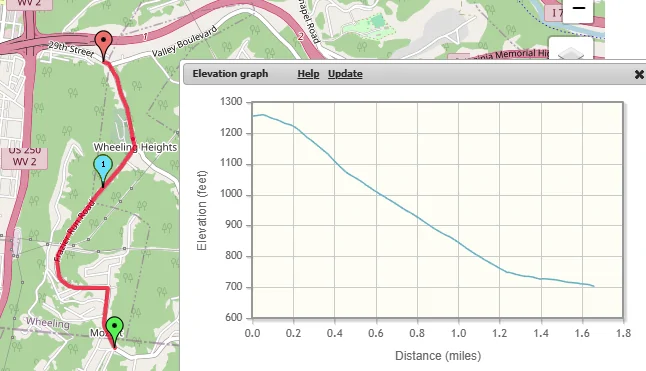
Task: Click the 1300 elevation axis label
Action: coord(231,102)
